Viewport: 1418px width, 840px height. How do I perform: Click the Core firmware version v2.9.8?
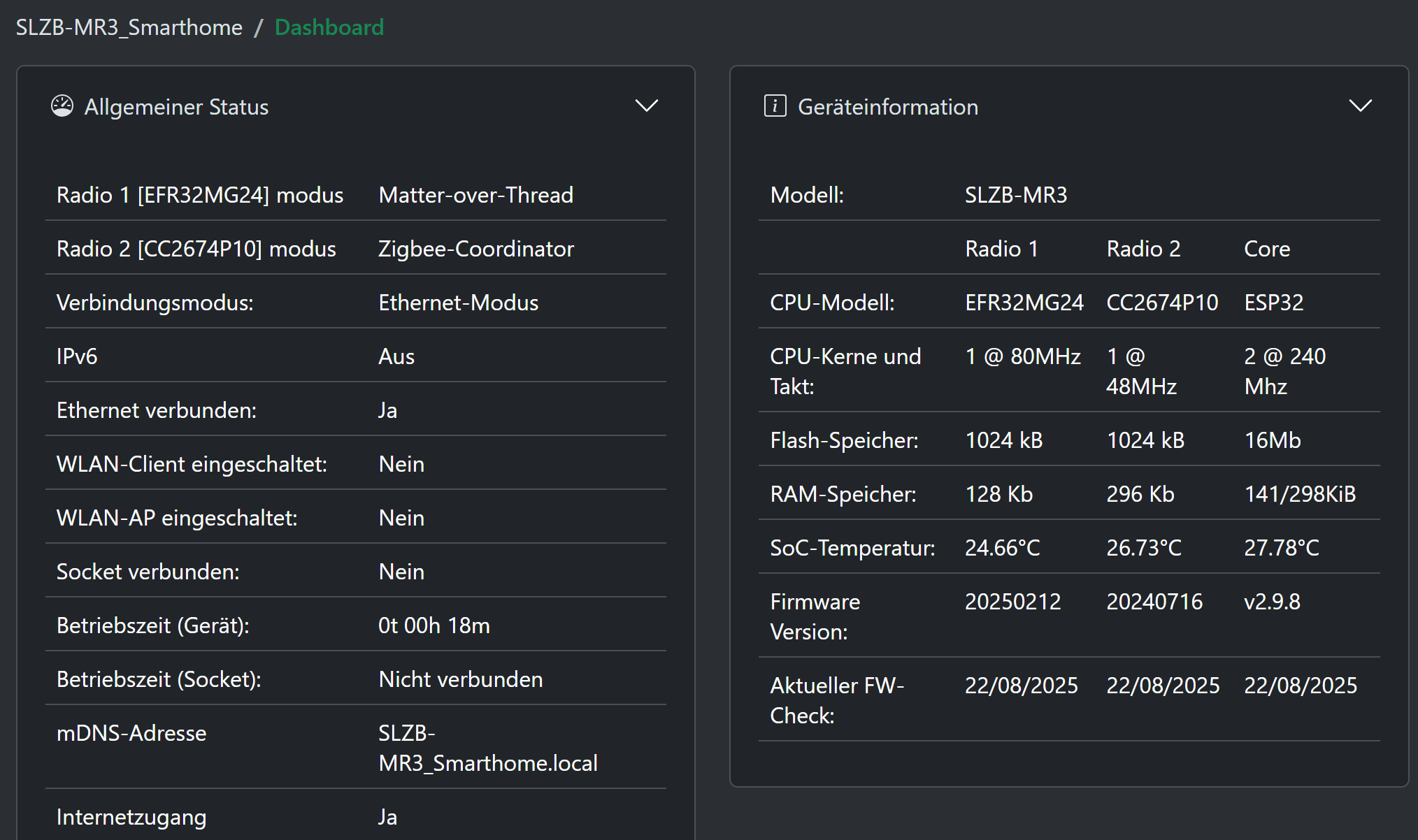click(x=1272, y=602)
